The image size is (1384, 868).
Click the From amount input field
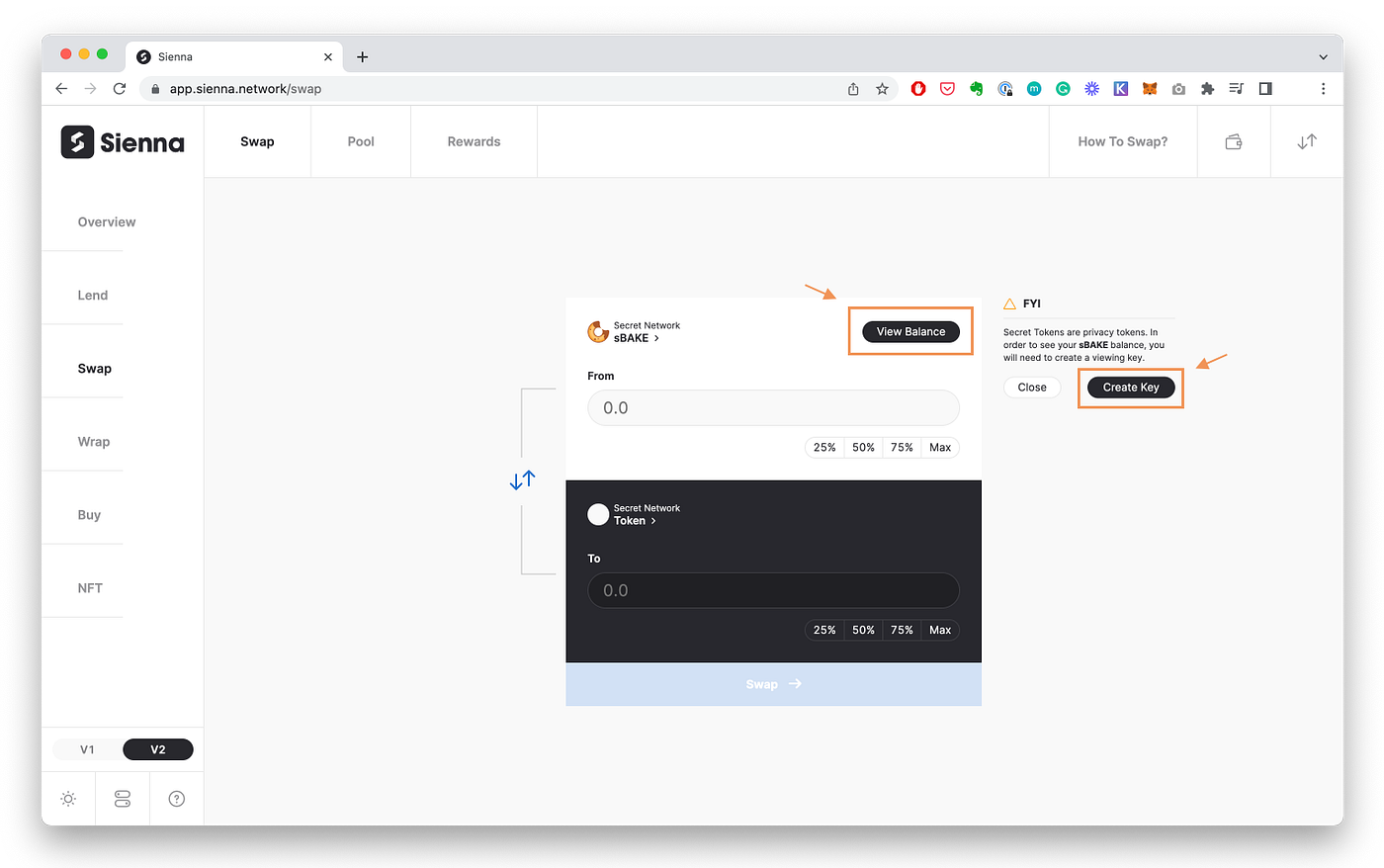773,407
